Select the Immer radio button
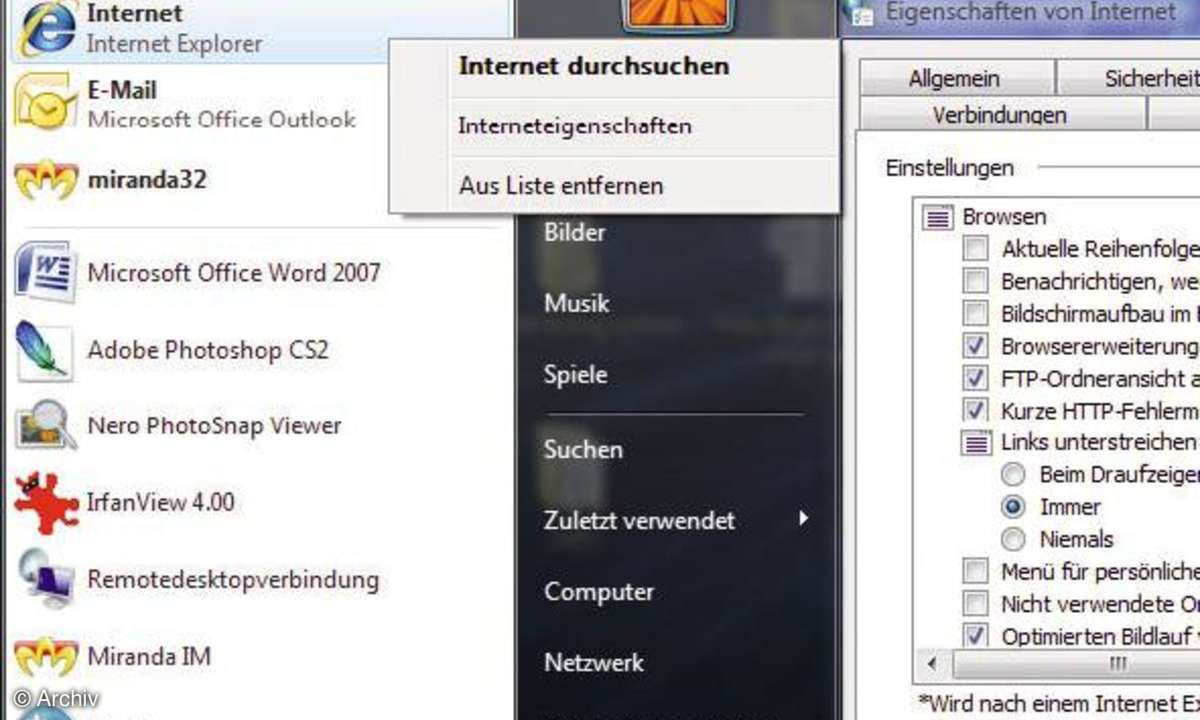Screen dimensions: 1200x720 click(x=1014, y=507)
